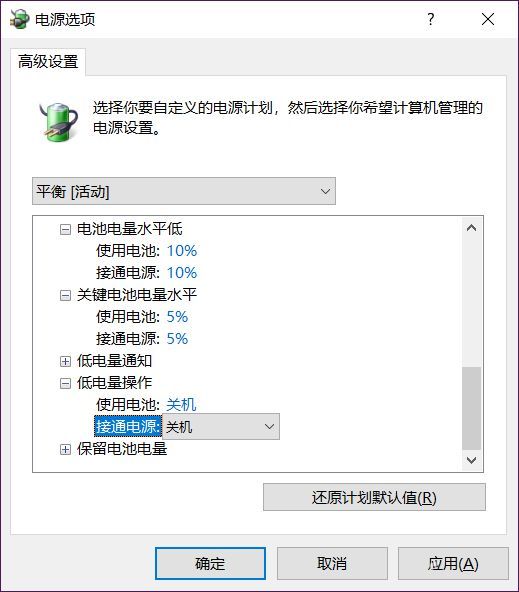Click the green battery plug icon
The width and height of the screenshot is (519, 592).
(x=60, y=122)
